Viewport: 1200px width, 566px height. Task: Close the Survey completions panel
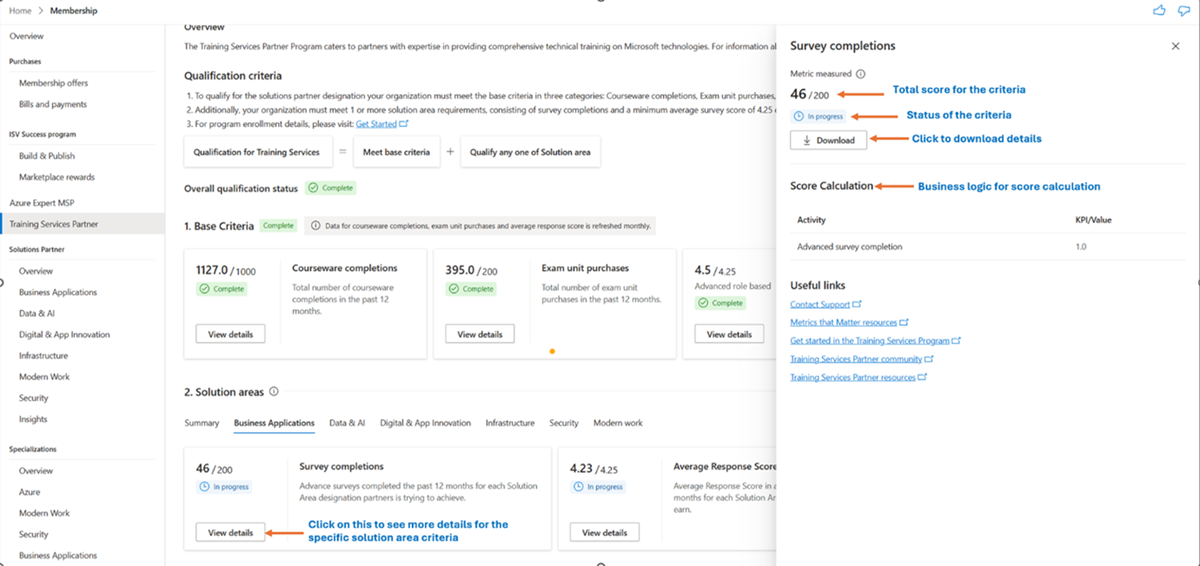[x=1175, y=46]
